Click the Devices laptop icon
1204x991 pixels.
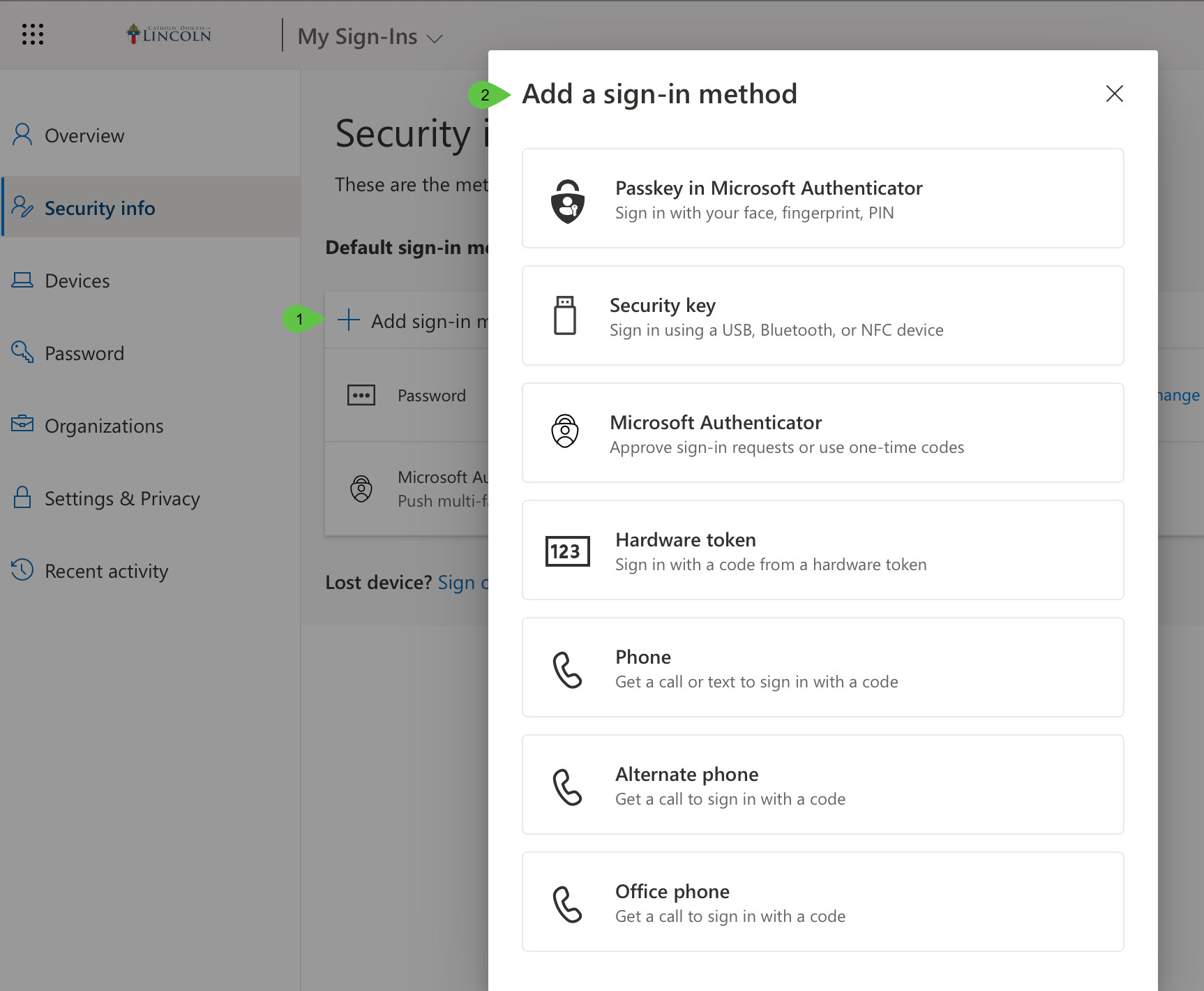click(x=22, y=280)
